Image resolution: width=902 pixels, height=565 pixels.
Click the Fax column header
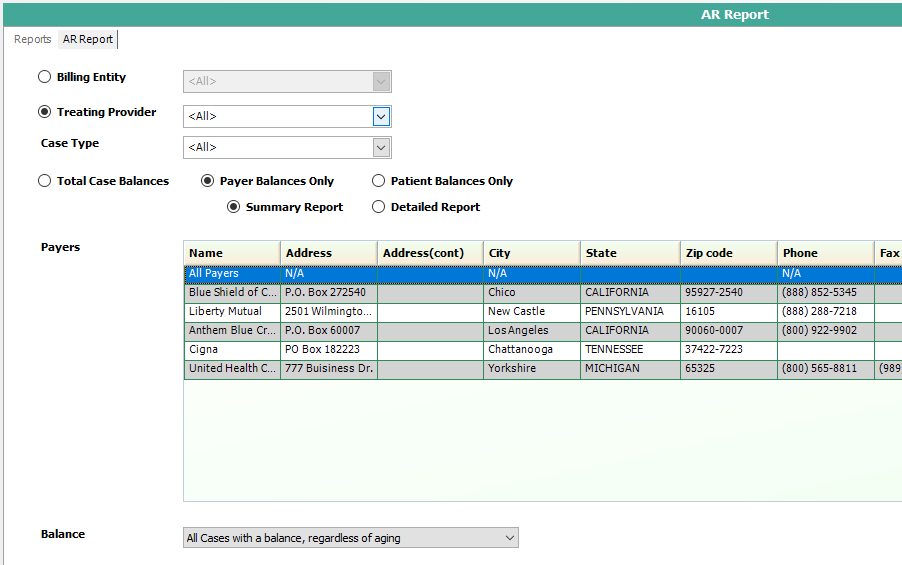(888, 253)
